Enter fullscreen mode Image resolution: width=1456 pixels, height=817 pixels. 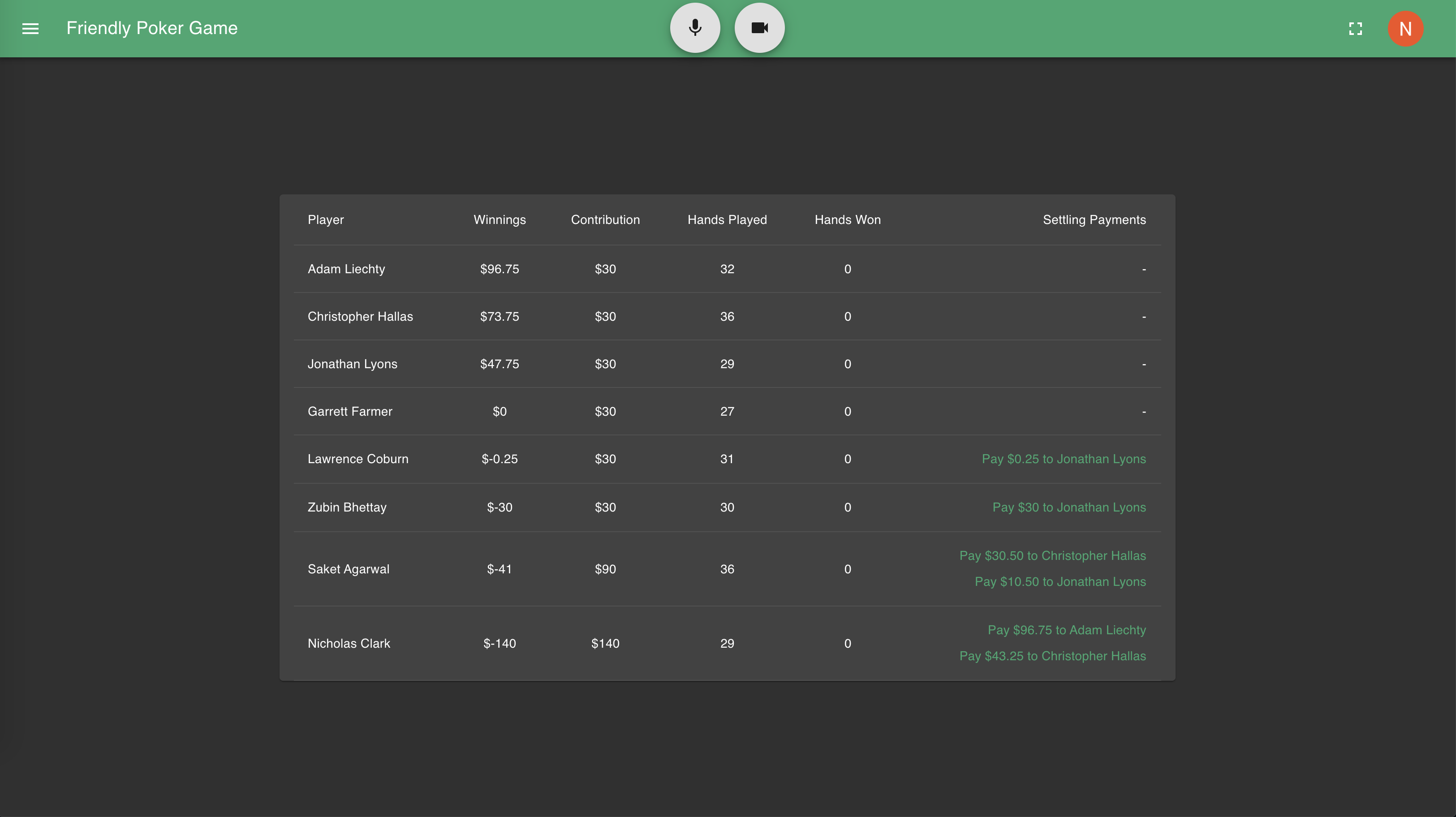click(1355, 28)
